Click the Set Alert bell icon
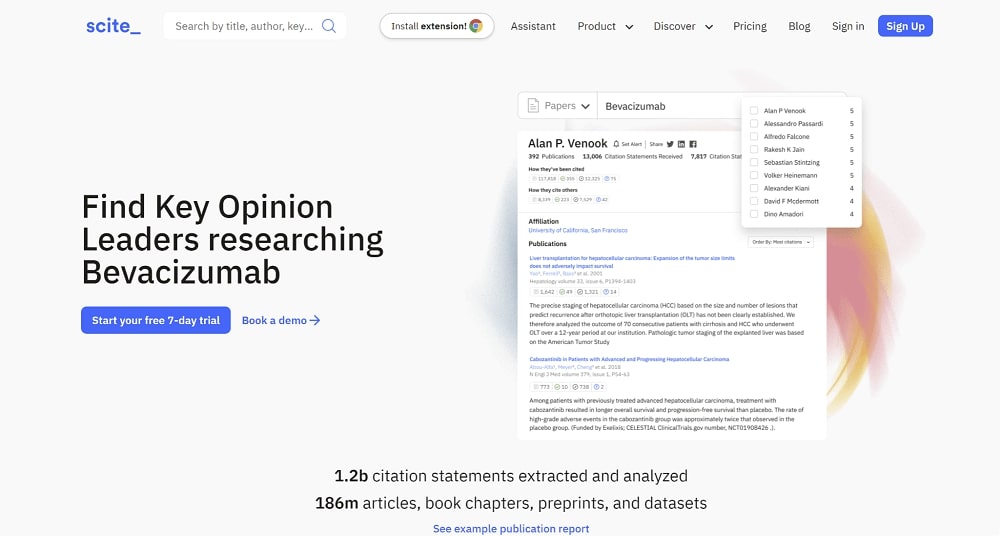 click(x=616, y=144)
